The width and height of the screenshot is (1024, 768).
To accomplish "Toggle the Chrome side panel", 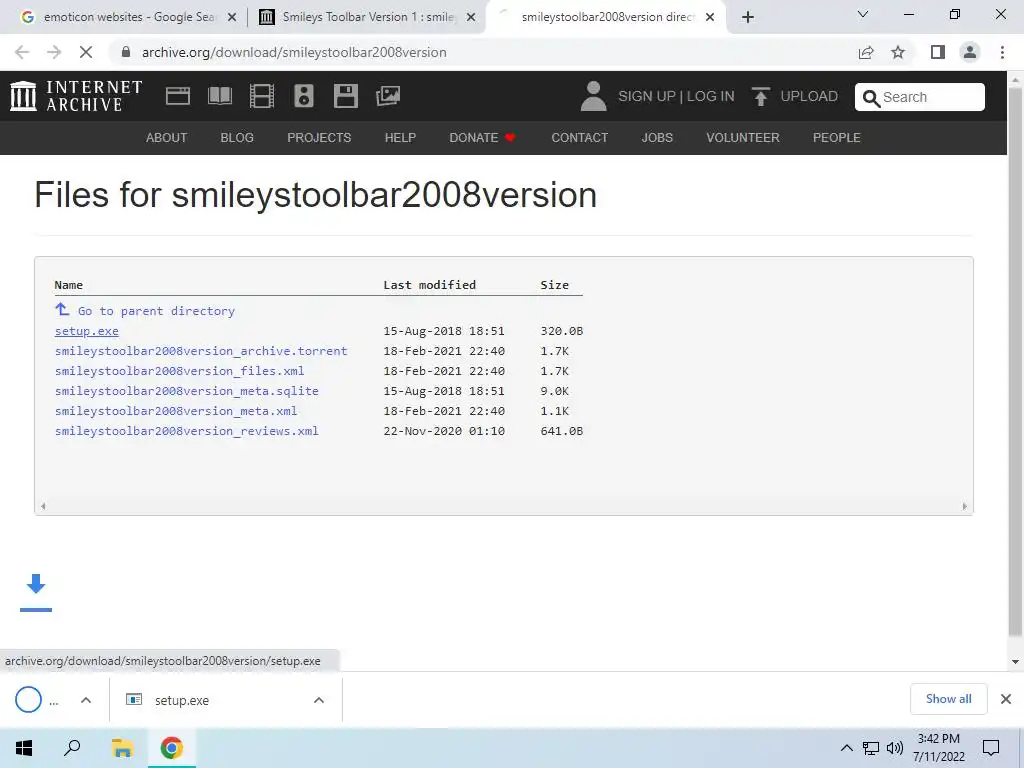I will 938,52.
